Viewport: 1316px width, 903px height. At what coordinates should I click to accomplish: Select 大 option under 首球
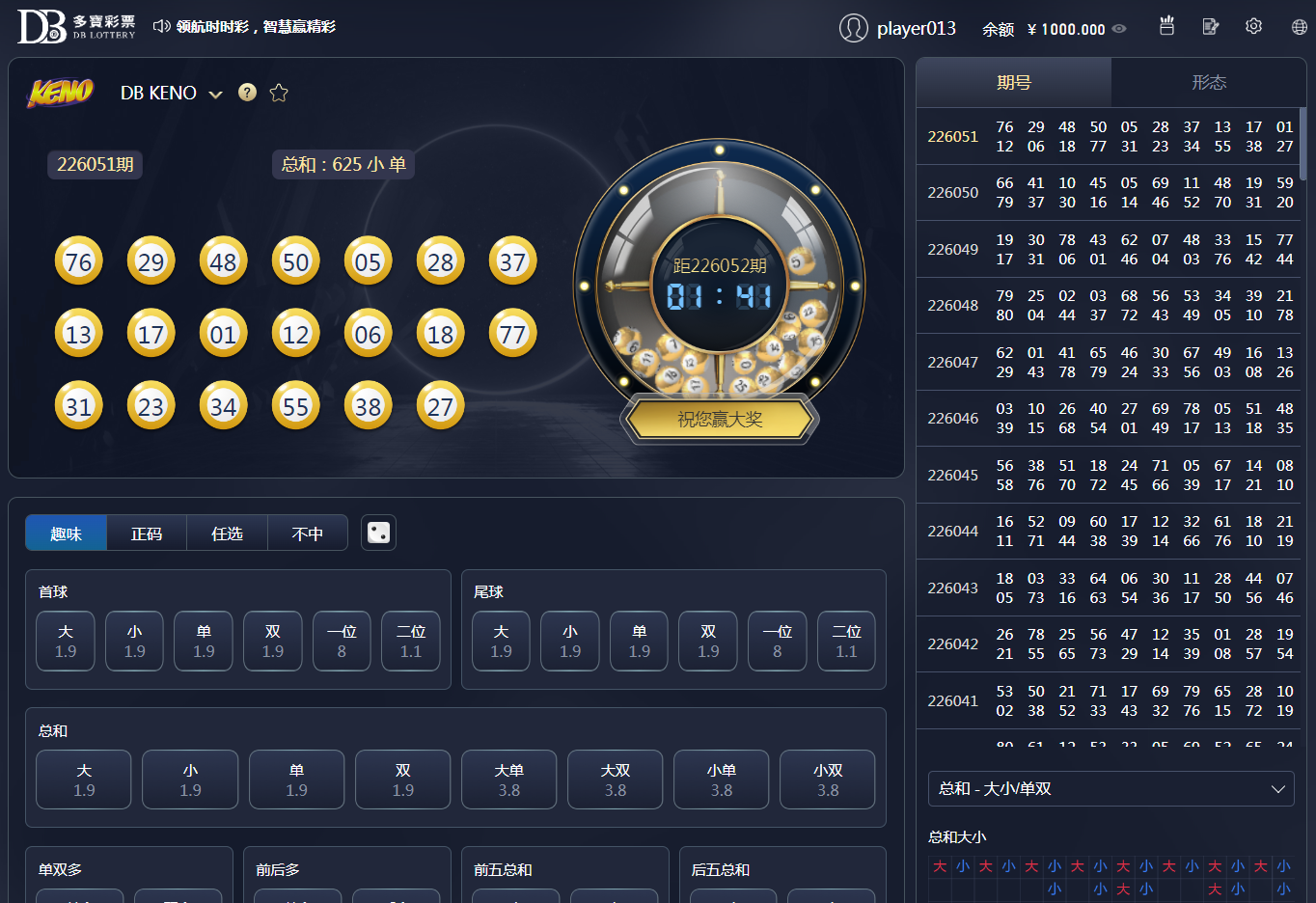click(66, 641)
